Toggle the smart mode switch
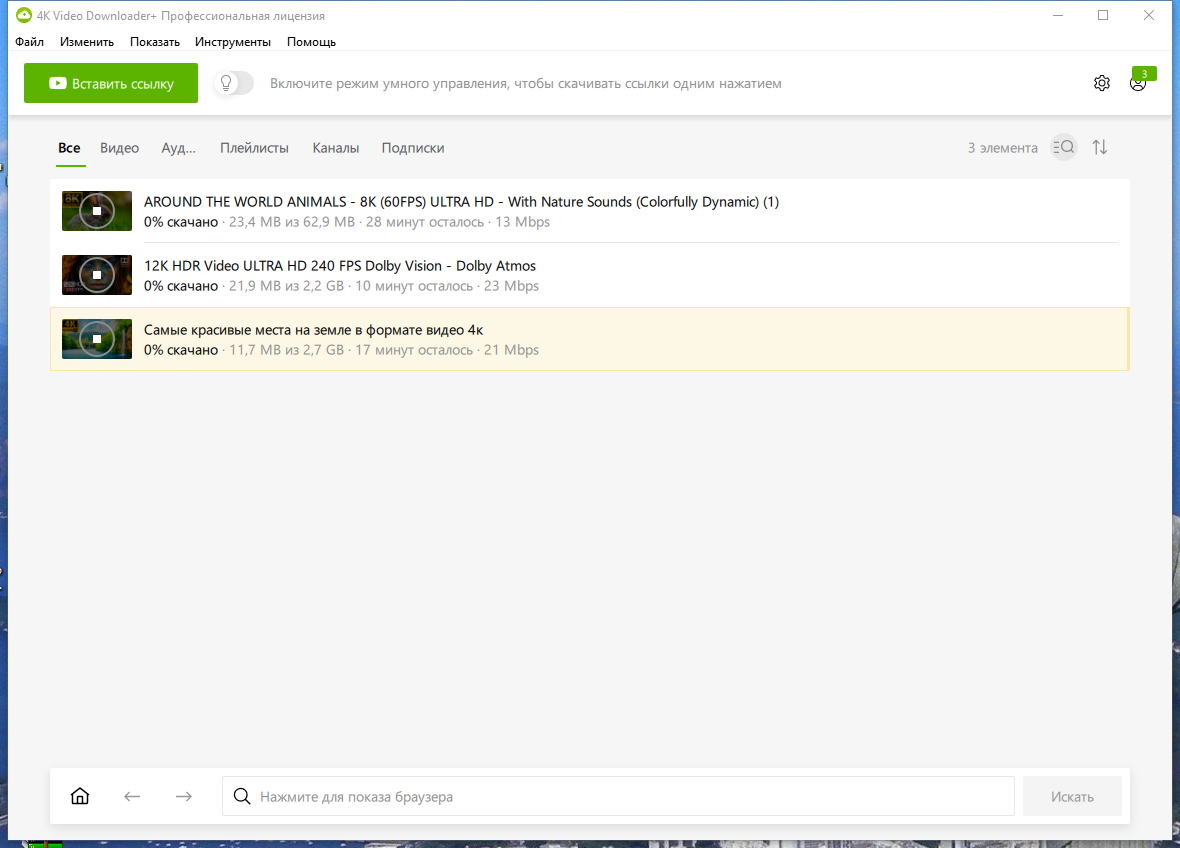 (x=234, y=83)
